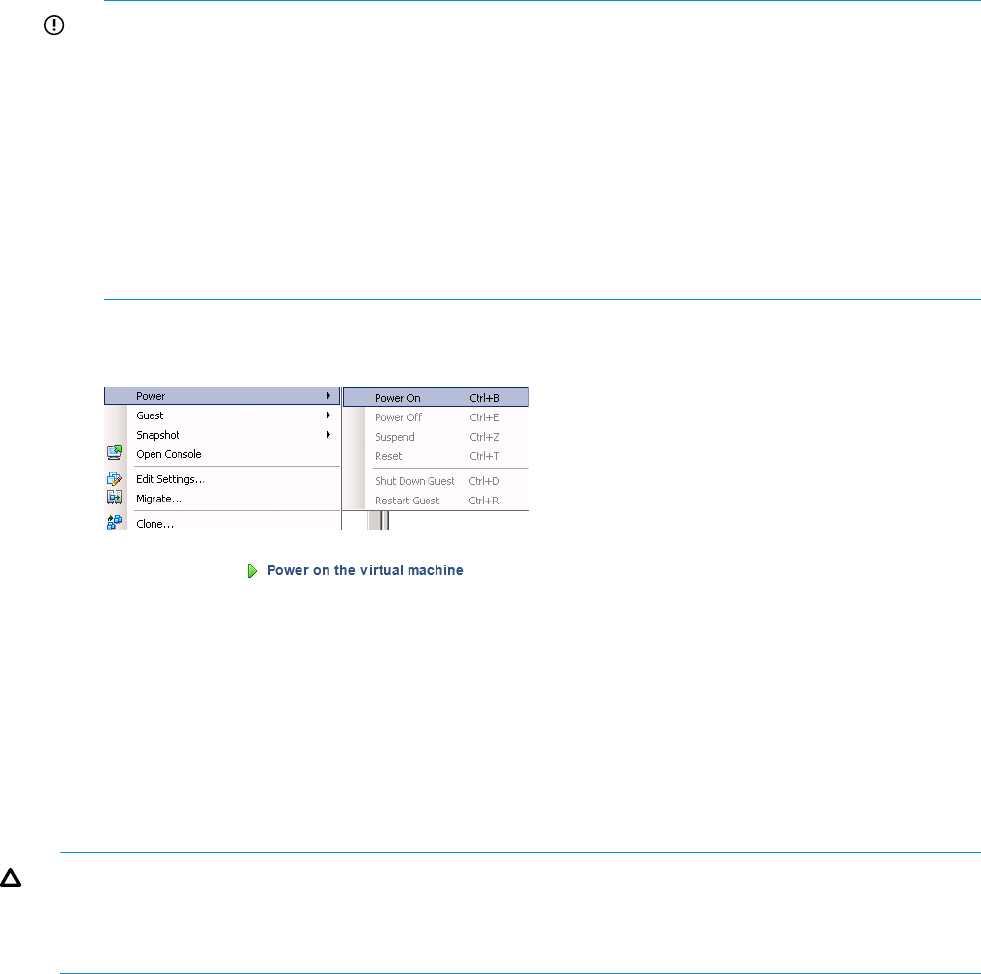Click the Open Console monitor icon
981x974 pixels.
click(x=114, y=453)
